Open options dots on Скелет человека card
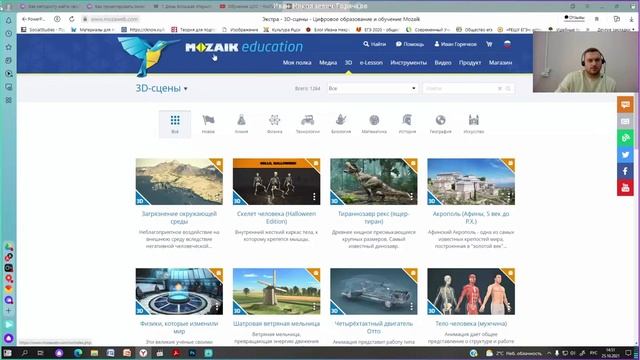The height and width of the screenshot is (360, 640). click(x=314, y=197)
